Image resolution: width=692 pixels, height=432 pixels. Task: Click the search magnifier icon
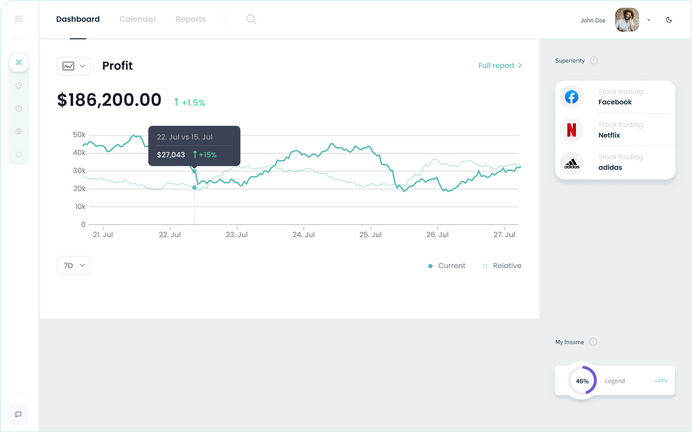pos(251,19)
